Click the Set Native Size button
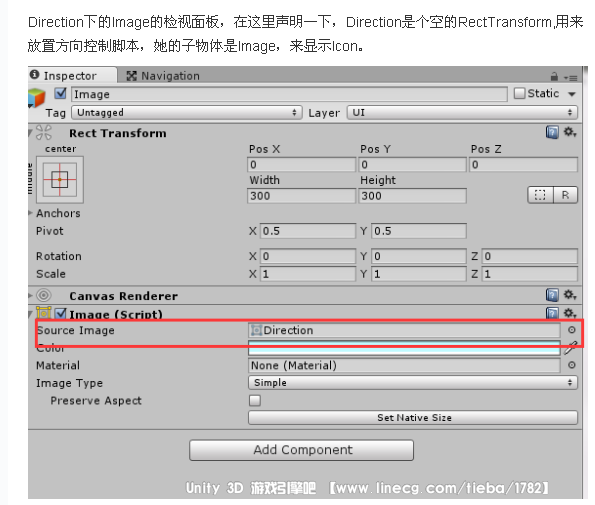Screen dimensions: 595x505 click(413, 418)
